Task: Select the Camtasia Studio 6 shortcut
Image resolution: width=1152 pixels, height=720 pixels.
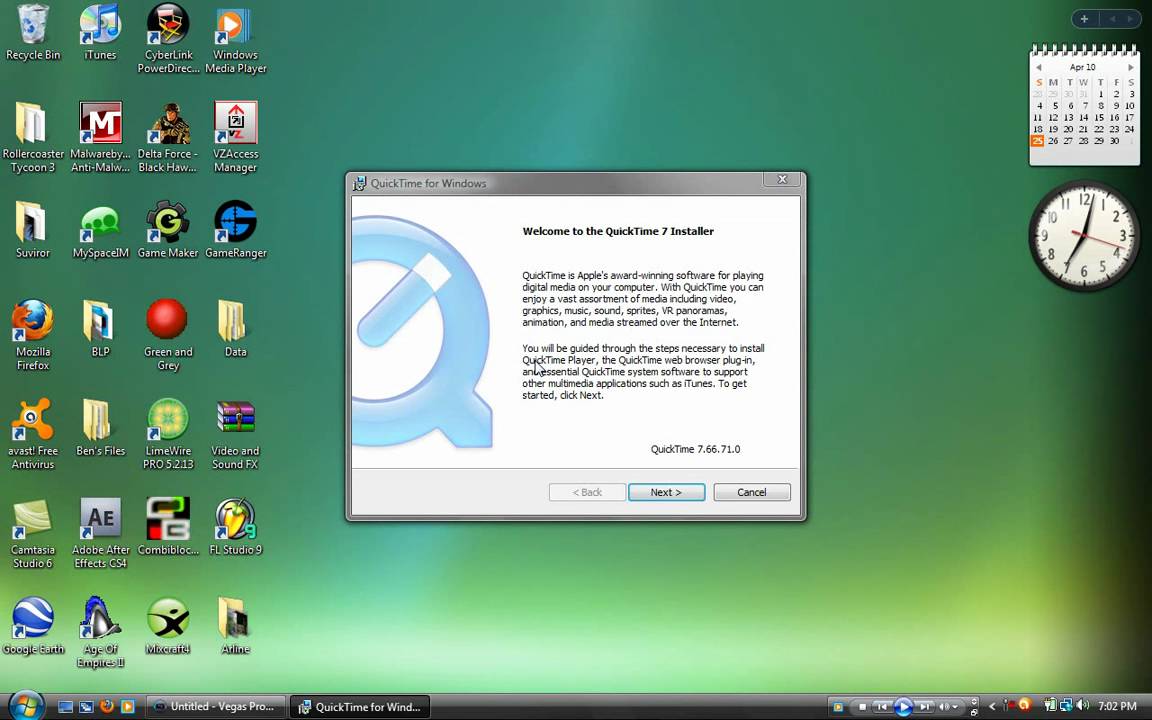Action: 32,534
